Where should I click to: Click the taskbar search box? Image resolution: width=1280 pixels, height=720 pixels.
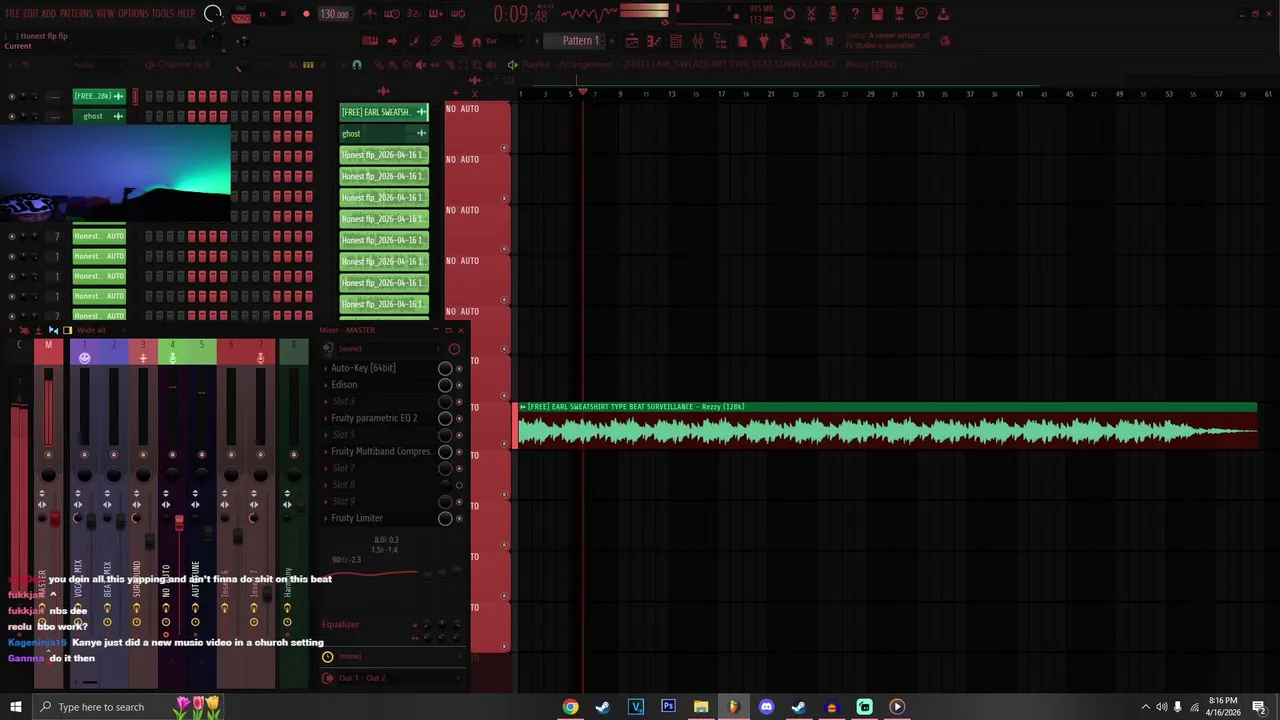pos(127,707)
